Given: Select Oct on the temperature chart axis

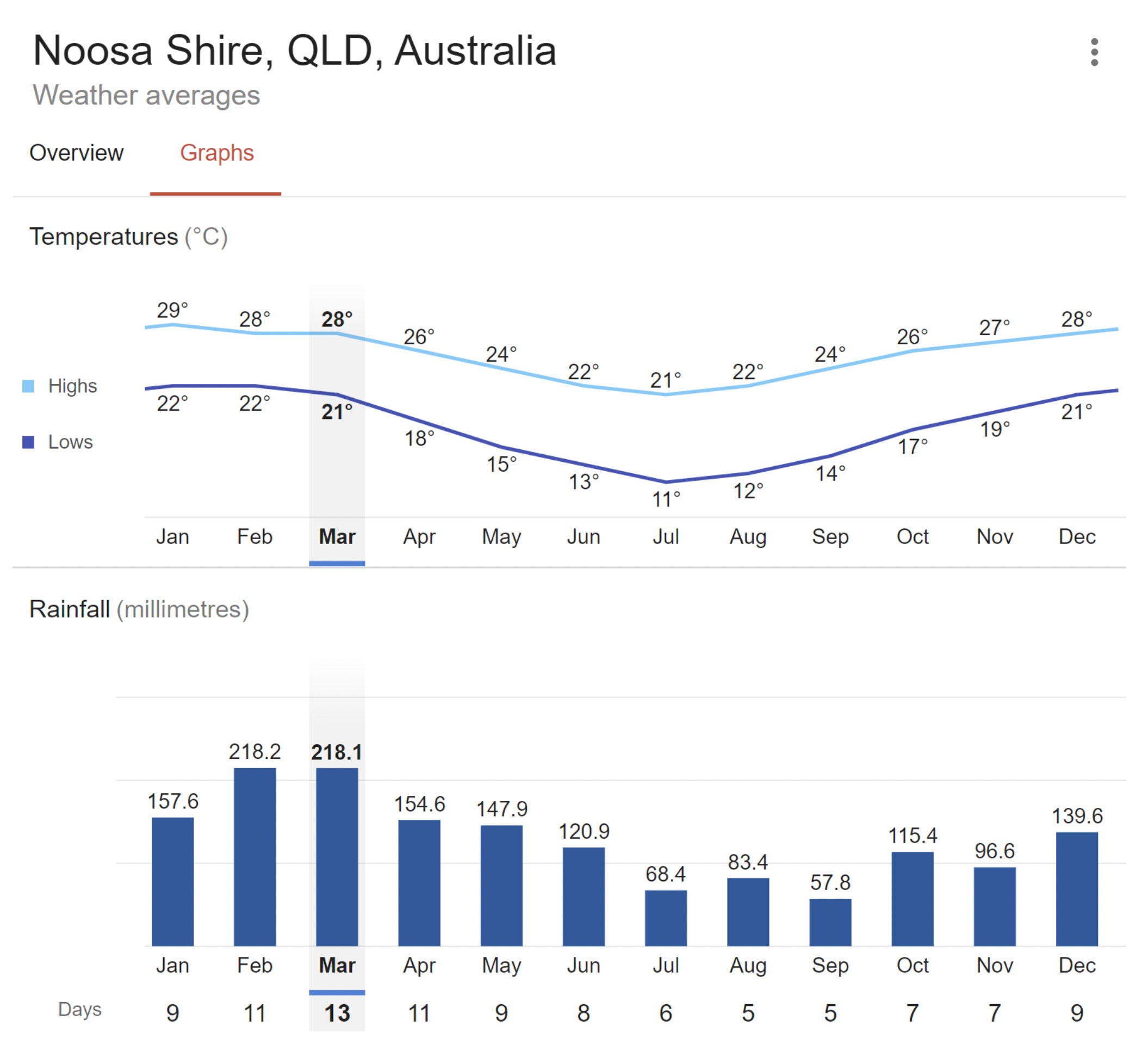Looking at the screenshot, I should [x=913, y=537].
